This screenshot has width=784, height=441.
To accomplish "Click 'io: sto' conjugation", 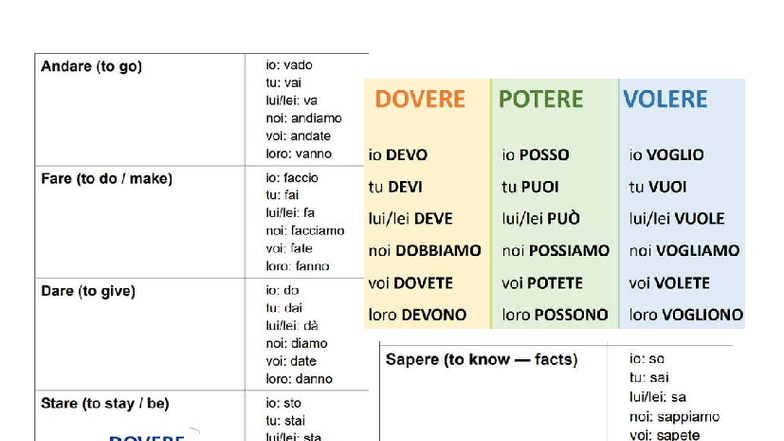I will [x=284, y=403].
